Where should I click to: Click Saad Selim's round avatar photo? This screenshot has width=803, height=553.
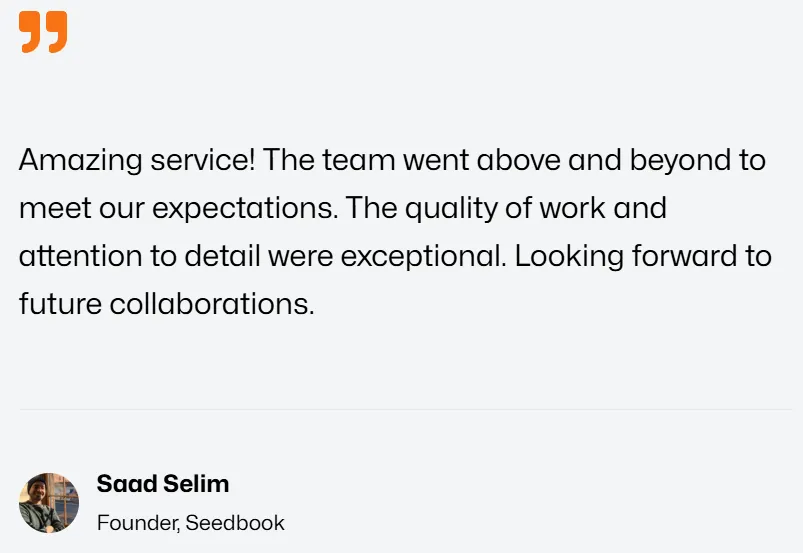[49, 503]
